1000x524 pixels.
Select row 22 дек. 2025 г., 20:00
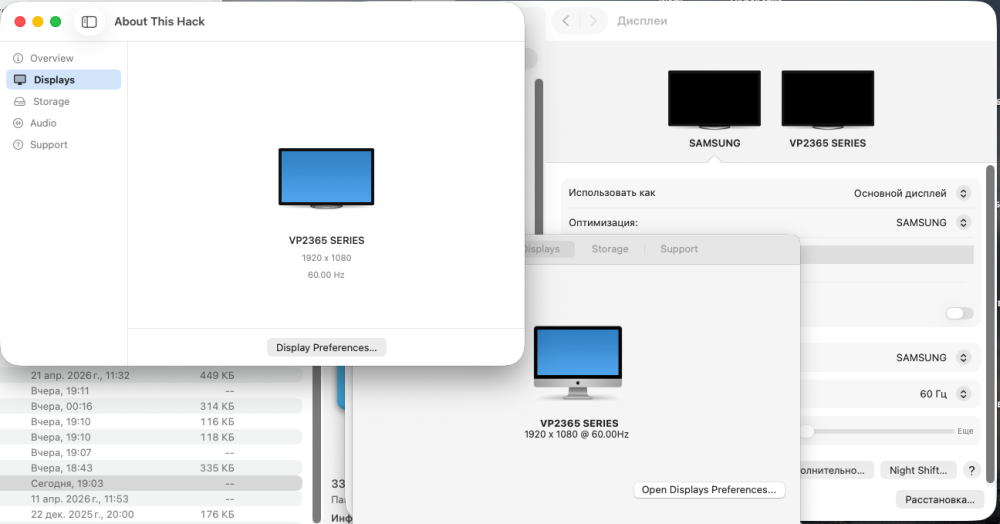coord(151,514)
